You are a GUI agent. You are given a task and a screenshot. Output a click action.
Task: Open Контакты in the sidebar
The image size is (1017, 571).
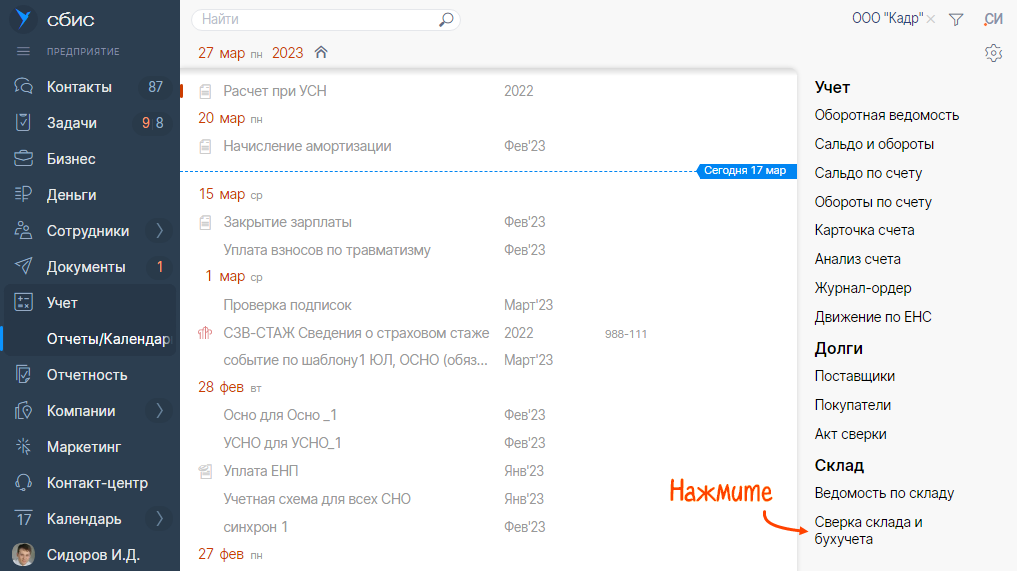click(x=79, y=87)
